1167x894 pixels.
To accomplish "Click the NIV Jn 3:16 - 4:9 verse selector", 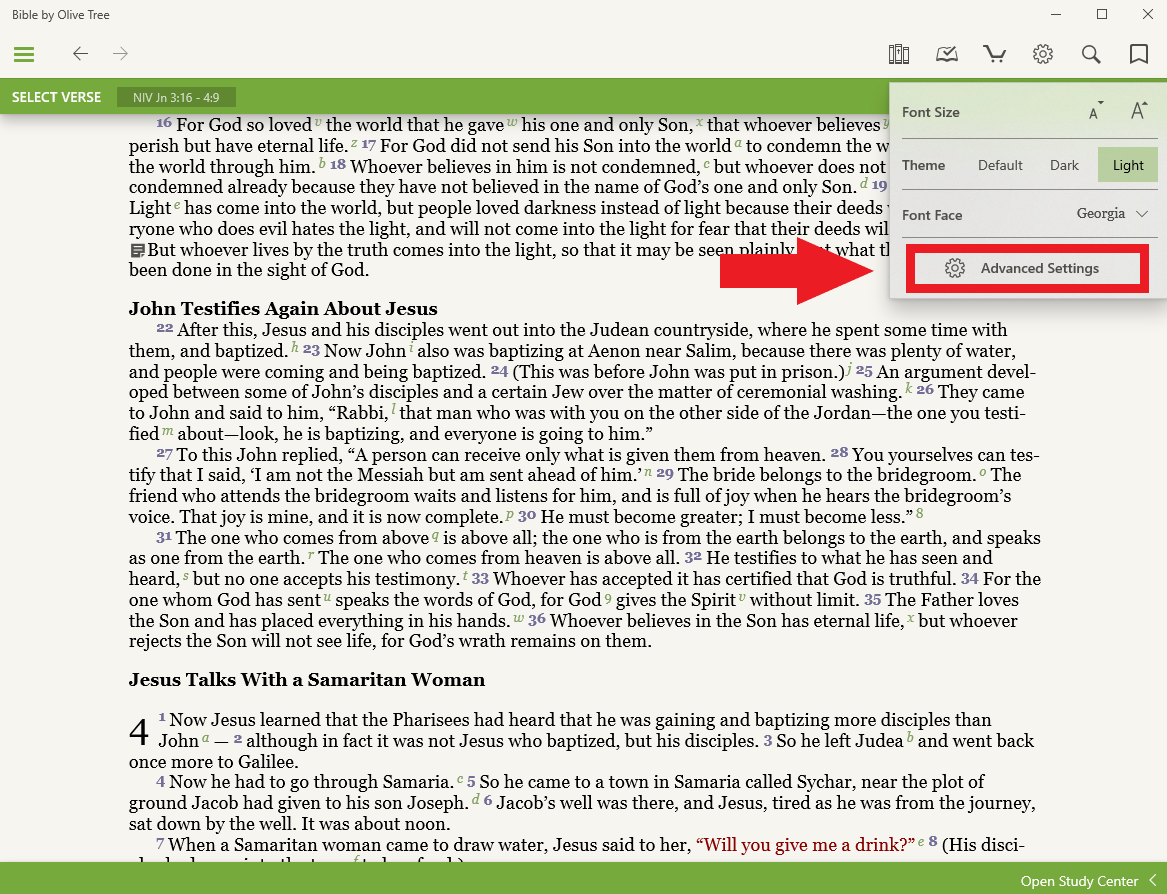I will click(176, 97).
